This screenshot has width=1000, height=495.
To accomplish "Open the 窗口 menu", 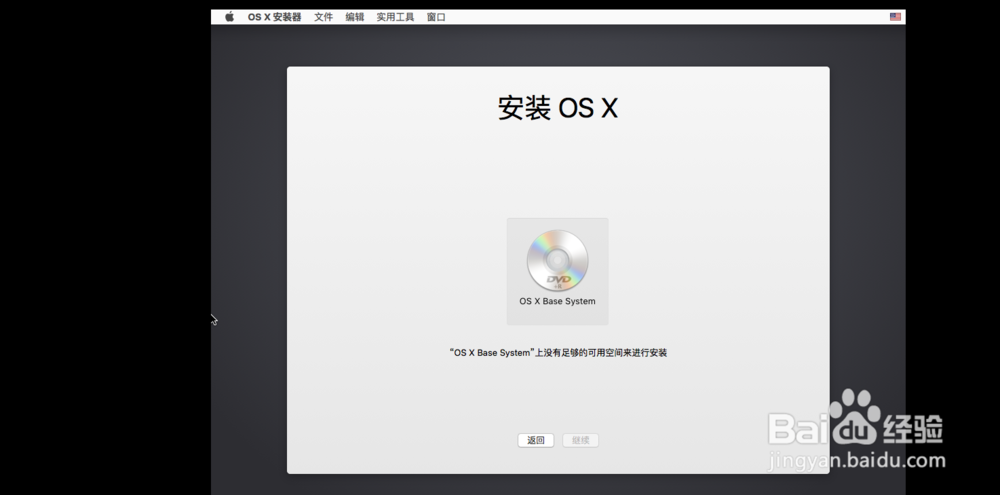I will coord(436,17).
